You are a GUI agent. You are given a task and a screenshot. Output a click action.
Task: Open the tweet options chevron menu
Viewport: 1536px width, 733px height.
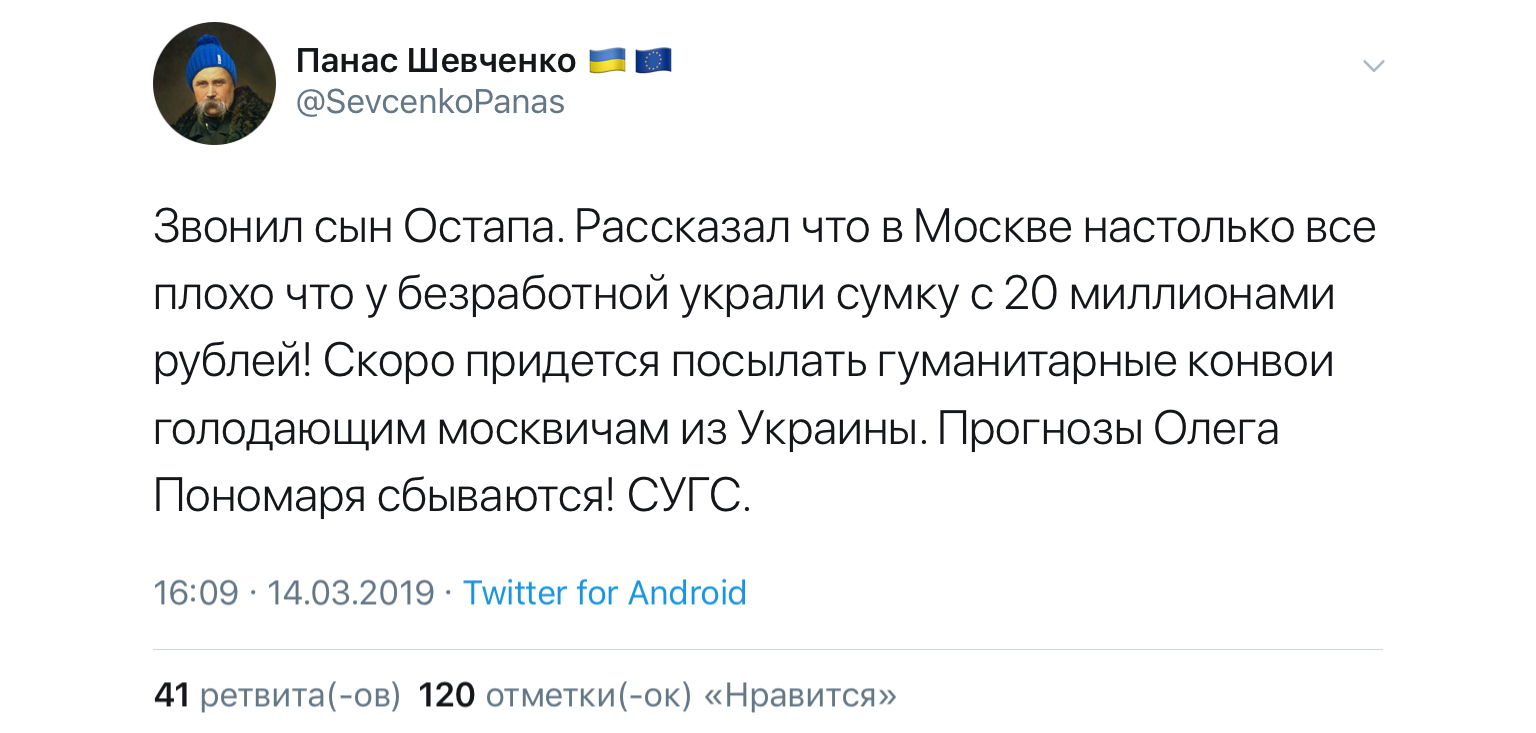(x=1374, y=66)
